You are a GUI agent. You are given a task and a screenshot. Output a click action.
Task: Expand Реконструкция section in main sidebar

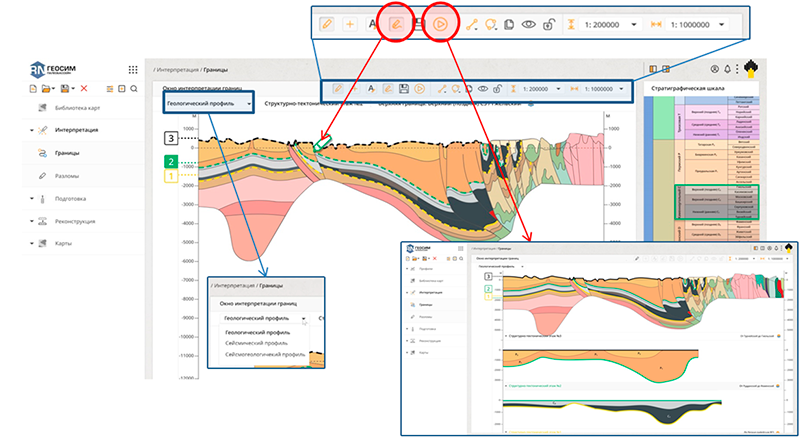click(32, 221)
